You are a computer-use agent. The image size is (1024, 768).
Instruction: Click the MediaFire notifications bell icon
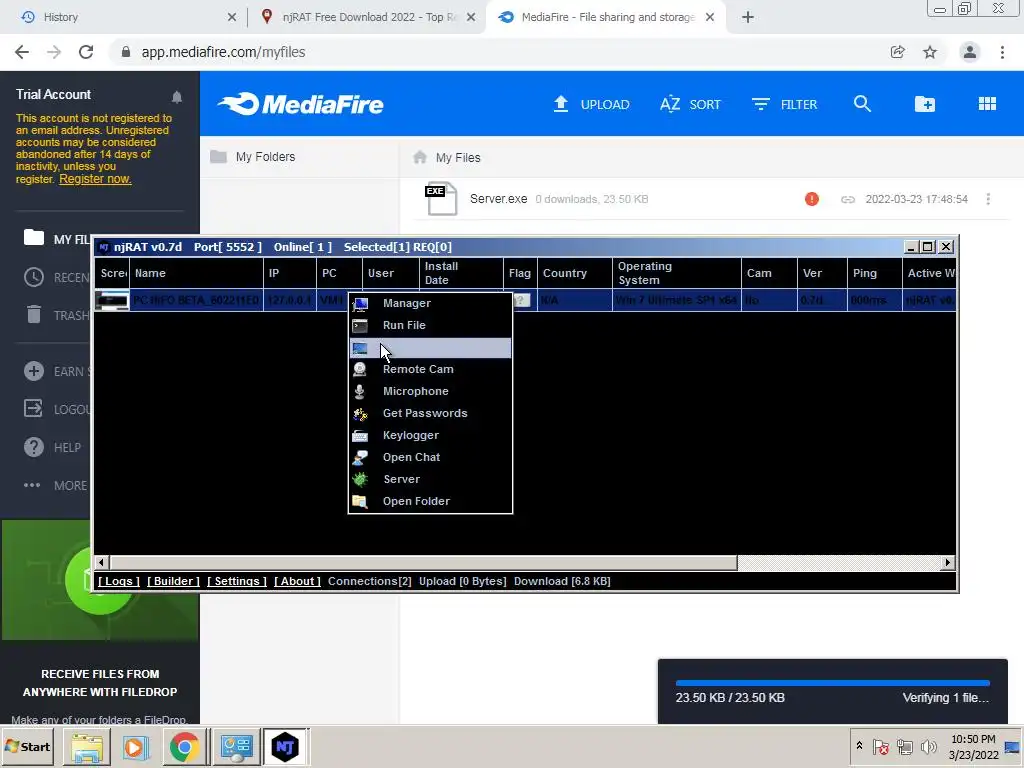[176, 97]
